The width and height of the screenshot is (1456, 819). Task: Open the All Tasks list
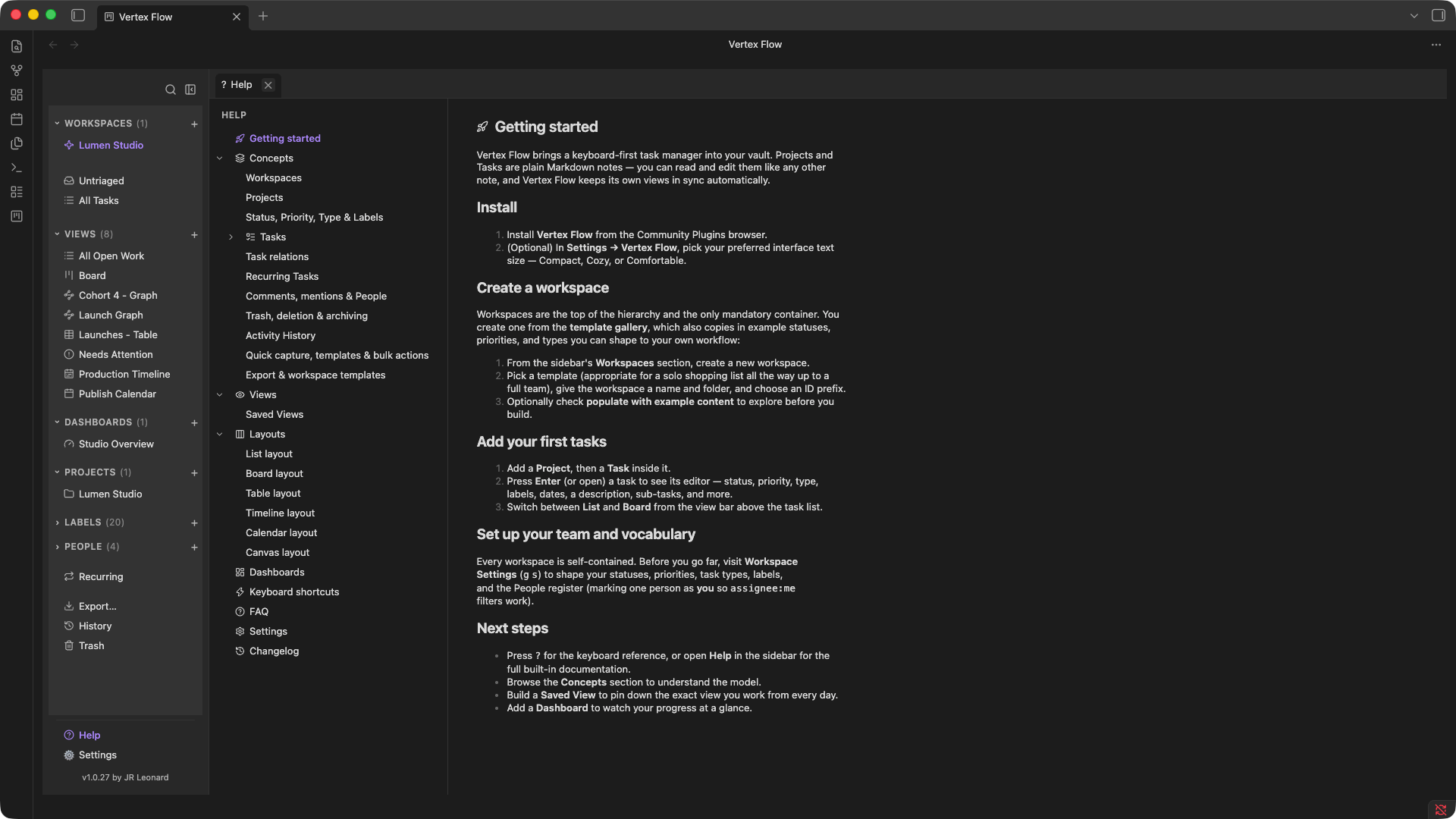[91, 201]
